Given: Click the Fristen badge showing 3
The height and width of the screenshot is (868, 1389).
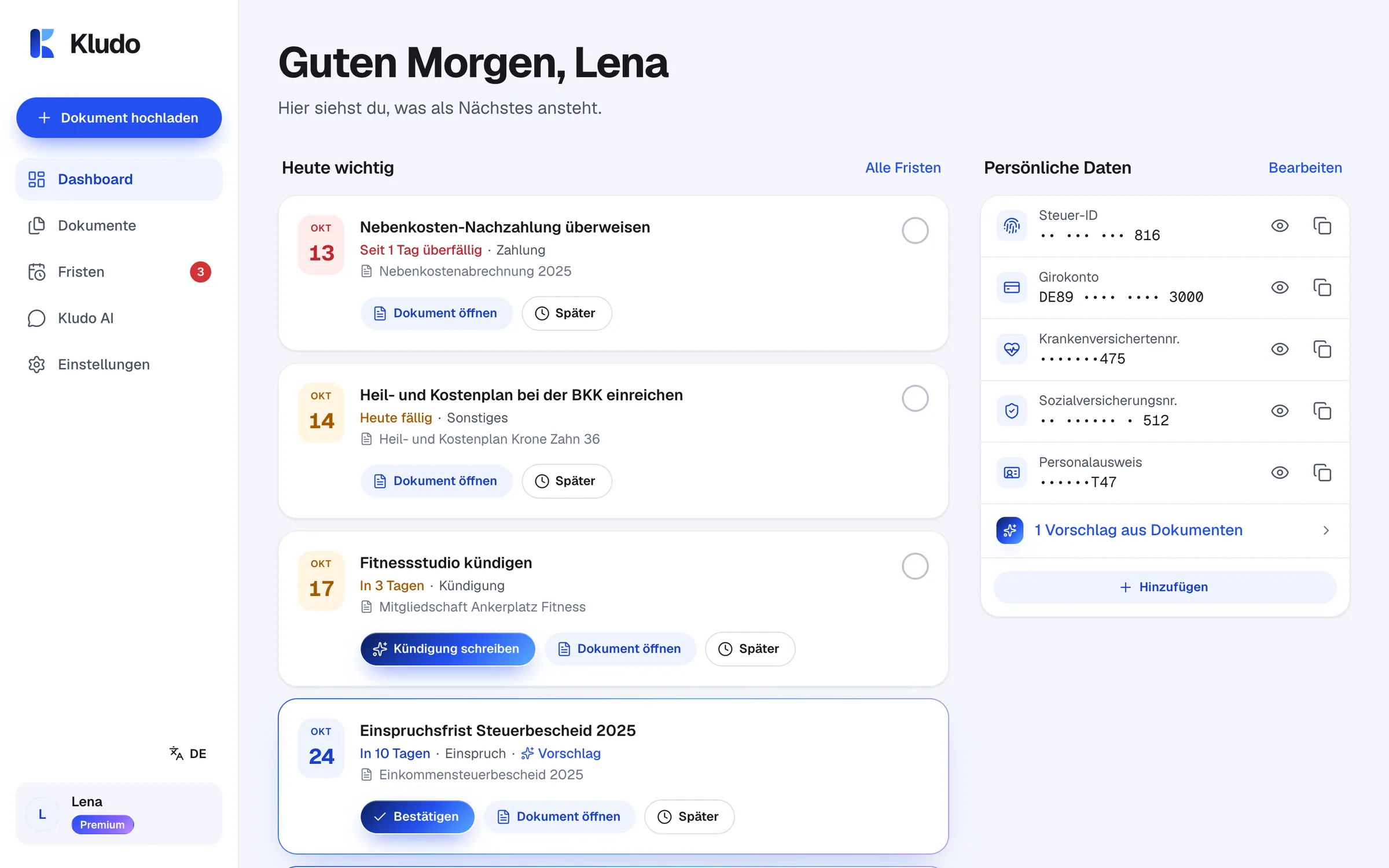Looking at the screenshot, I should coord(200,272).
